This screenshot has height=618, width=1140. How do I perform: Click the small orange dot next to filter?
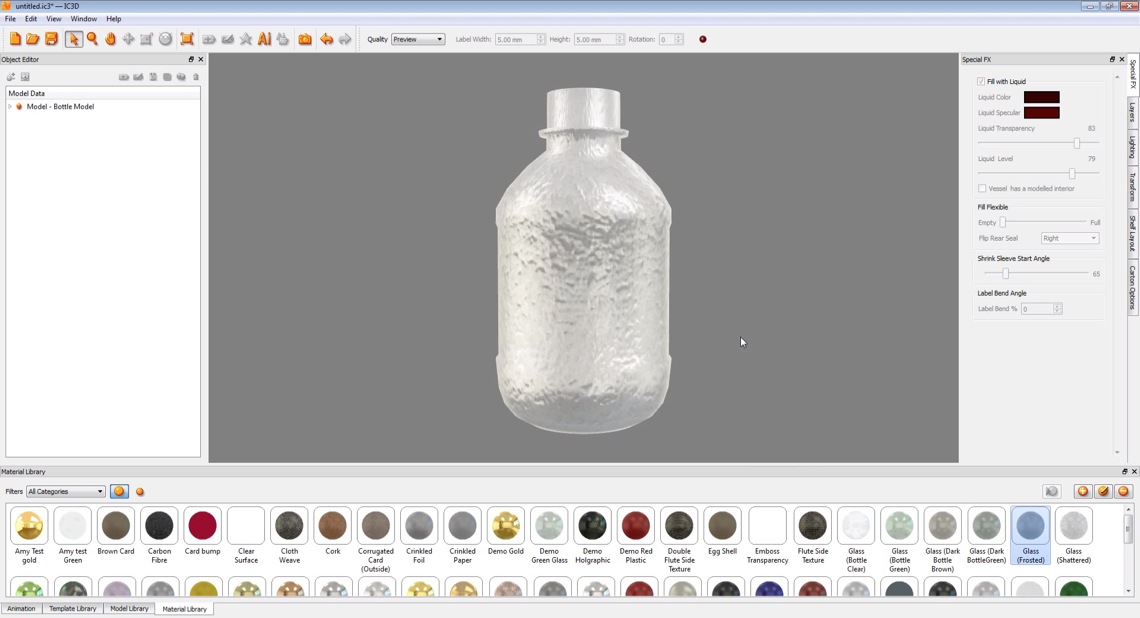pyautogui.click(x=140, y=492)
